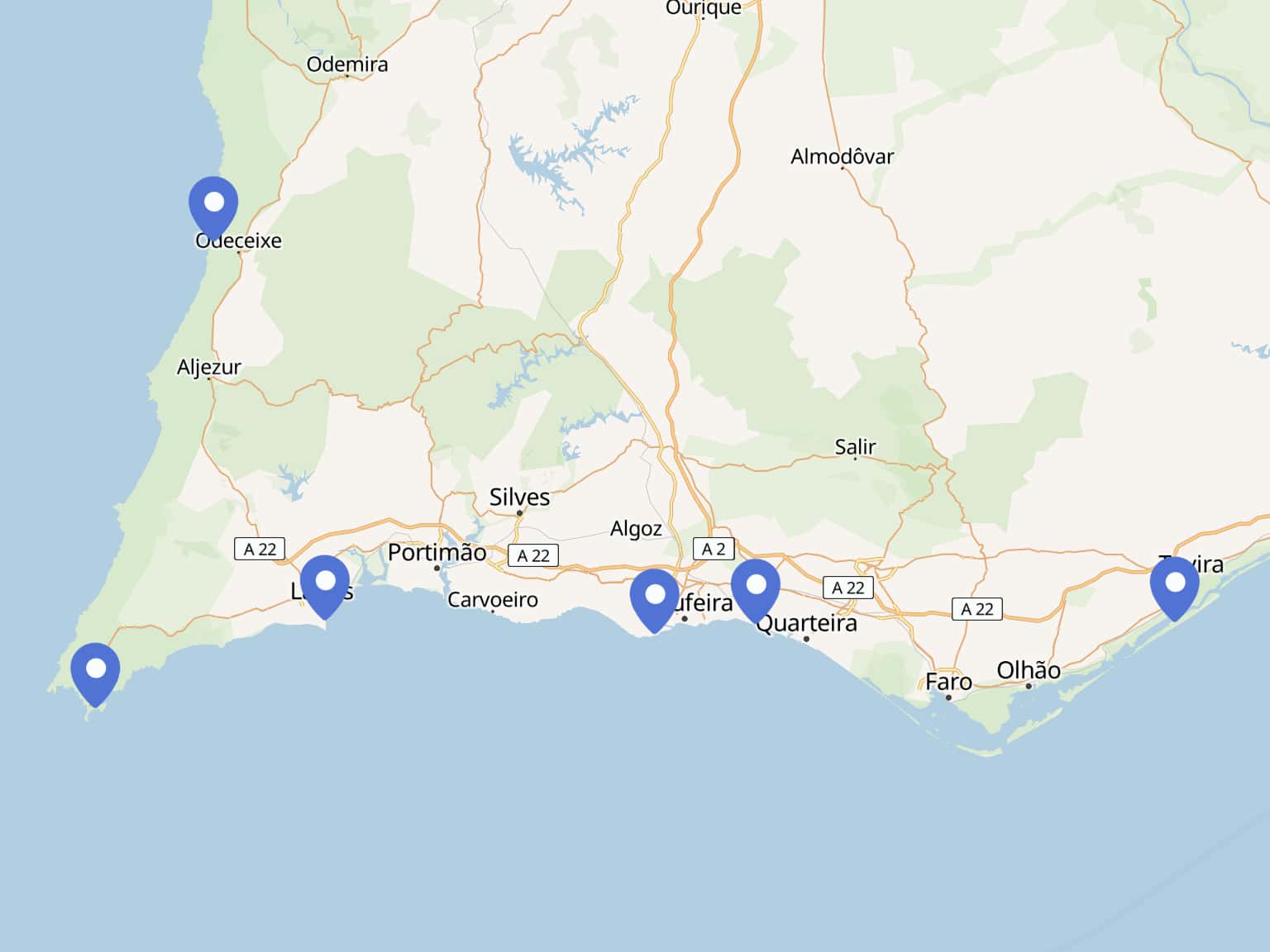Click the Algoz place label
The image size is (1270, 952).
click(x=636, y=528)
